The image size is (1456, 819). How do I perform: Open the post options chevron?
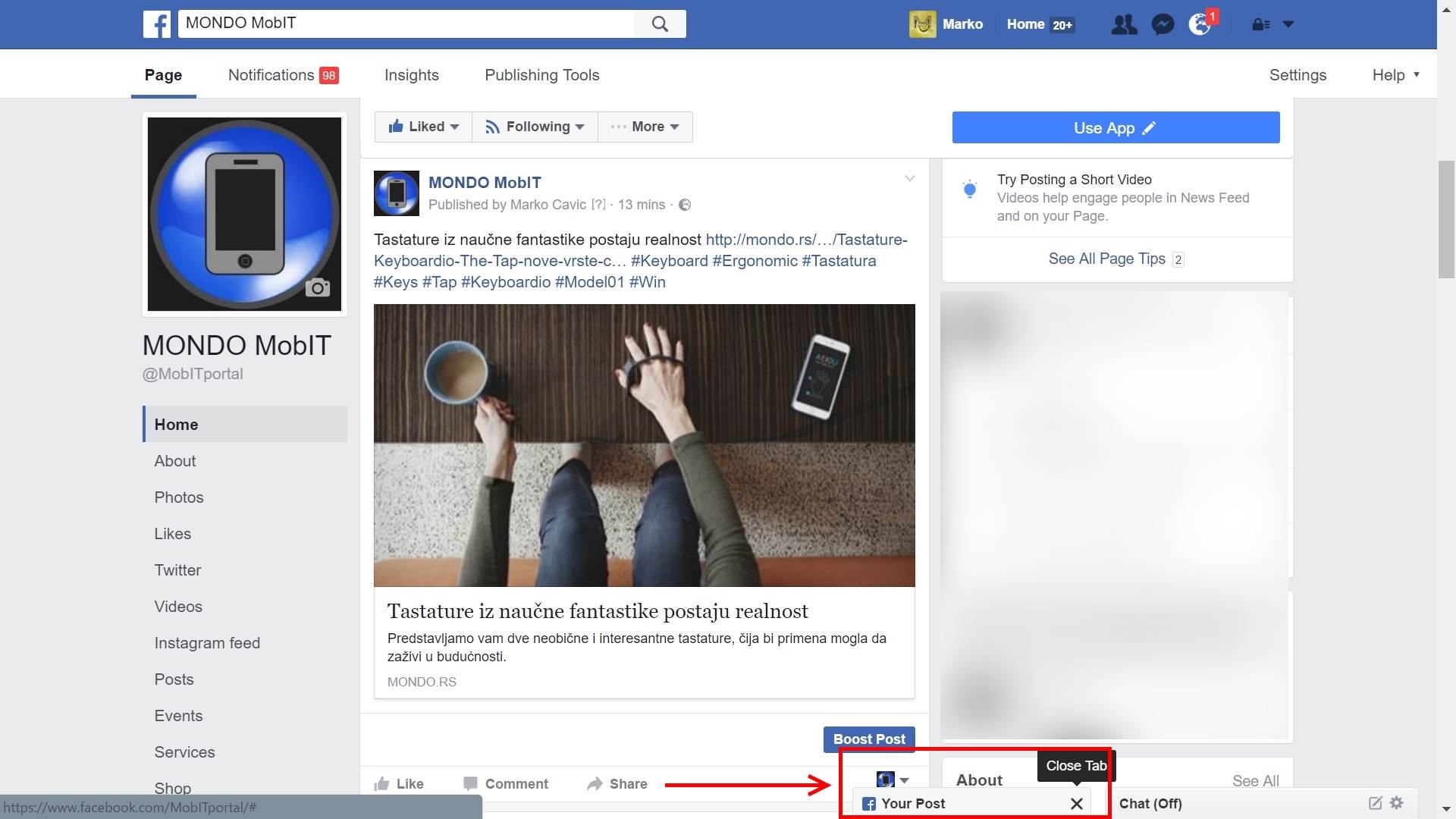pyautogui.click(x=909, y=179)
